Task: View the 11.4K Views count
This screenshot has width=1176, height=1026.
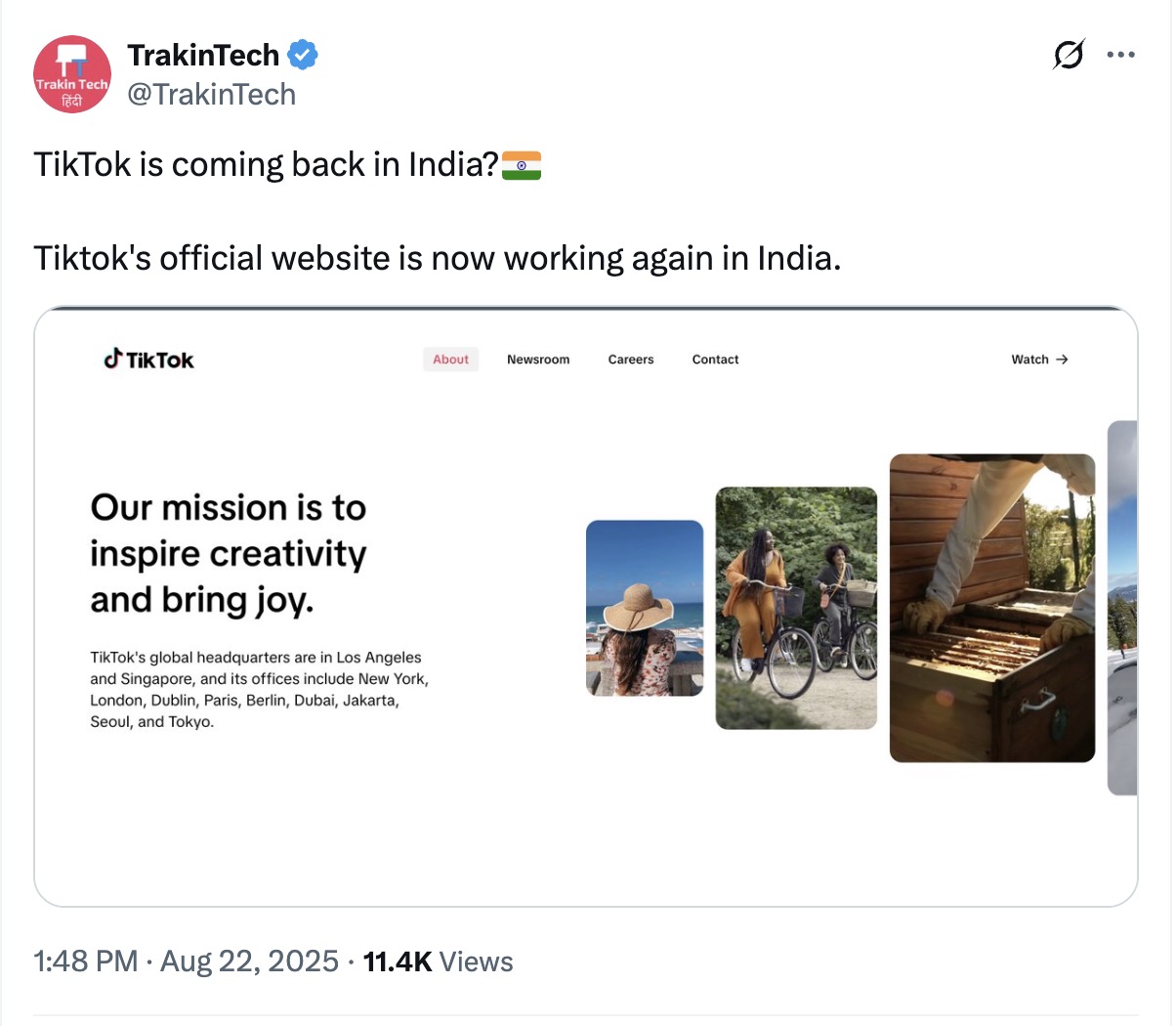Action: pos(438,962)
